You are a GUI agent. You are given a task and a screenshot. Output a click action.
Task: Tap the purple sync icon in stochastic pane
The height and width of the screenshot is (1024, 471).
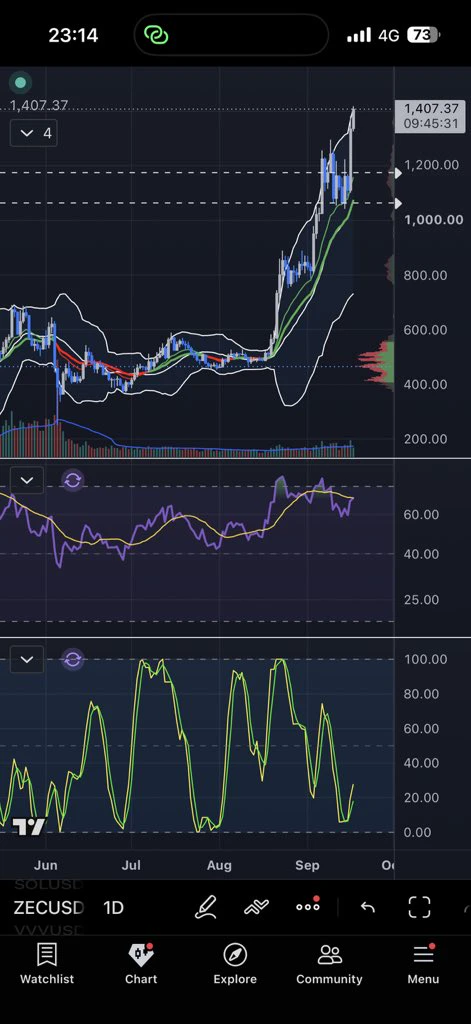(73, 660)
